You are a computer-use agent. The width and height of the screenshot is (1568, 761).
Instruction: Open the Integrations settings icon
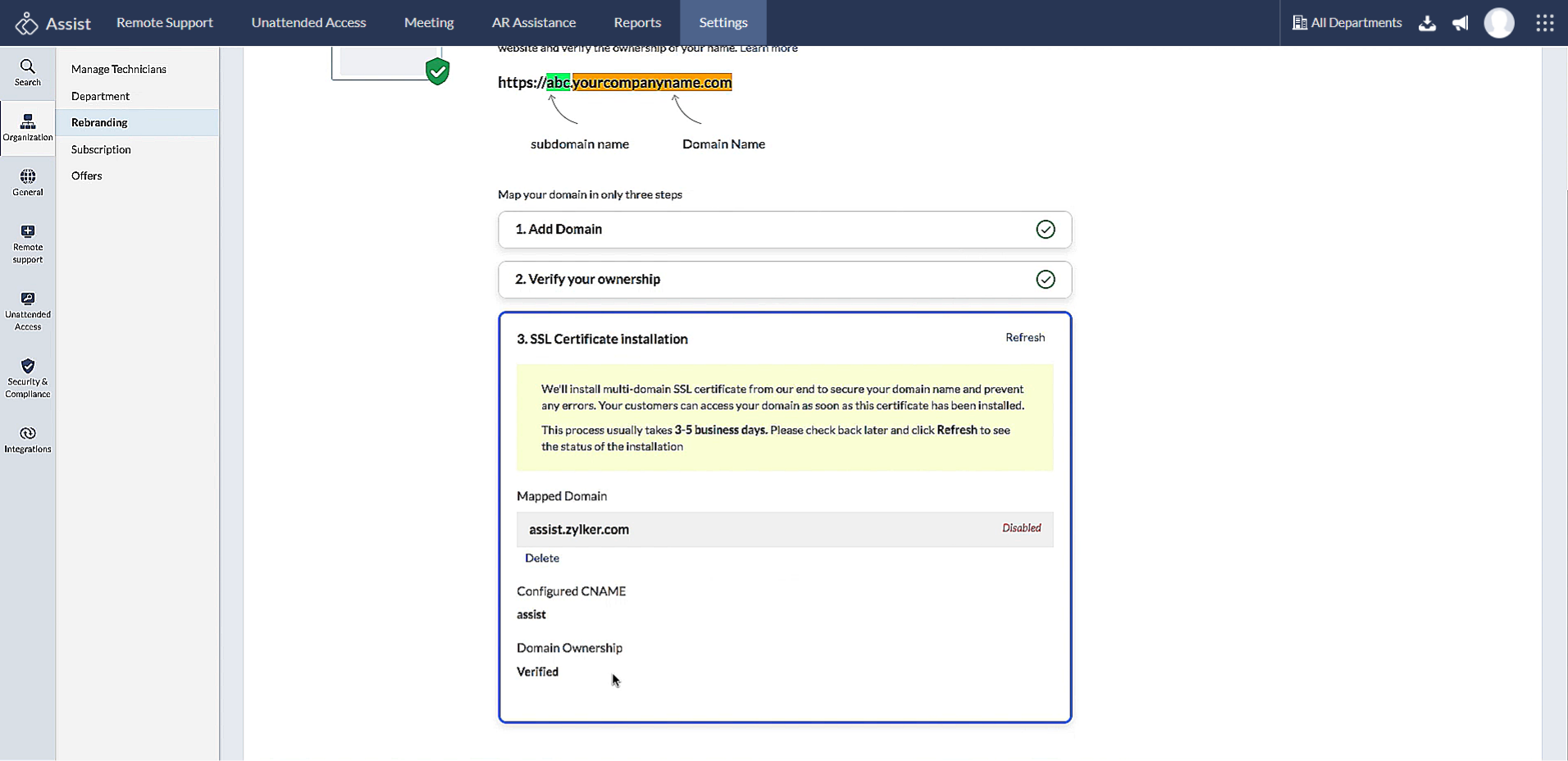(x=27, y=440)
